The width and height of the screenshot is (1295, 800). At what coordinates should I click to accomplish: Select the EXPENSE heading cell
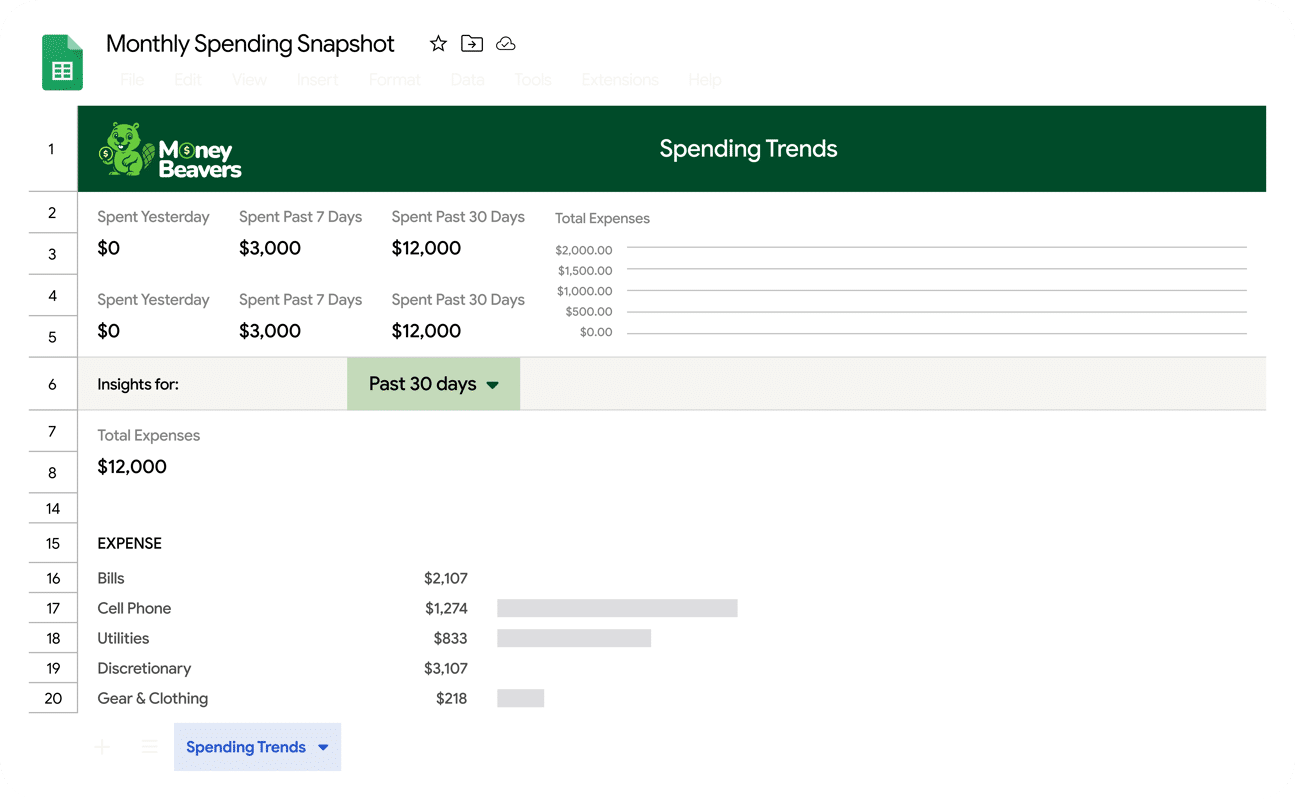(129, 544)
